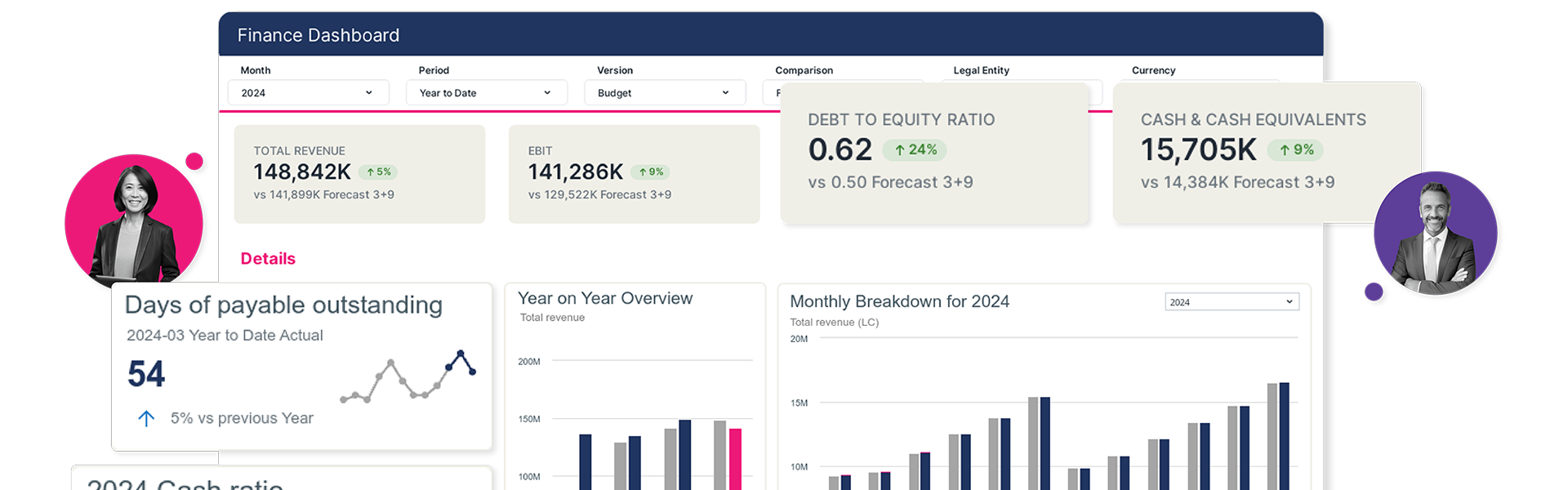Click the 24% increase badge on Debt to Equity
The image size is (1568, 490).
tap(915, 150)
